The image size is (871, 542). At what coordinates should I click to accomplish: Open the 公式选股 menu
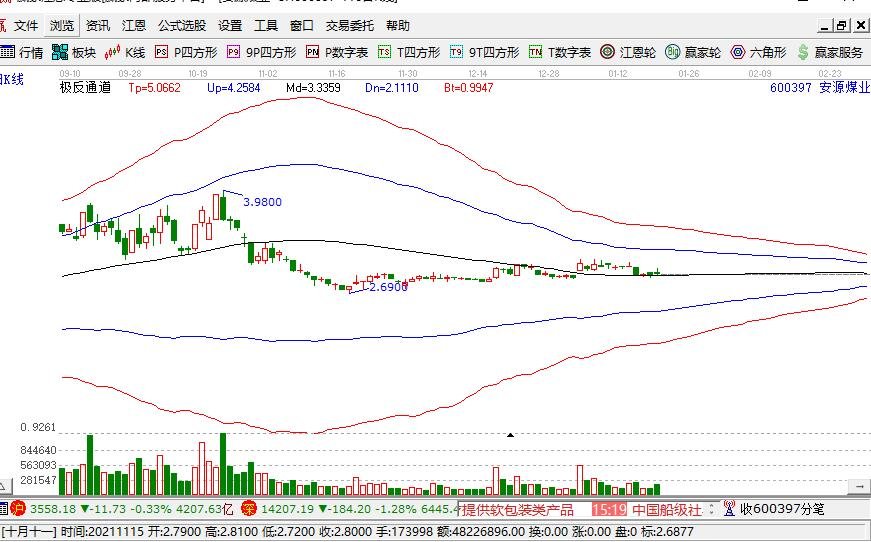coord(182,26)
